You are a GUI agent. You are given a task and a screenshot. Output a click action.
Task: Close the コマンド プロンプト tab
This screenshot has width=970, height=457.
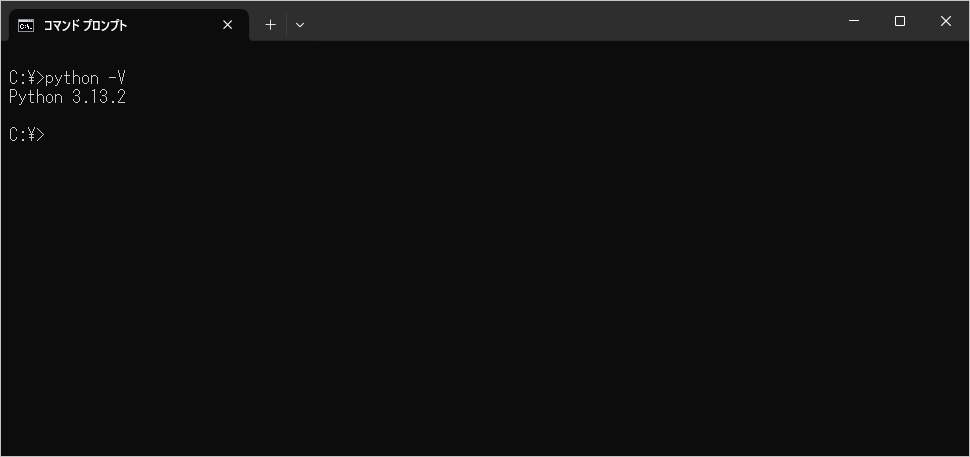227,25
